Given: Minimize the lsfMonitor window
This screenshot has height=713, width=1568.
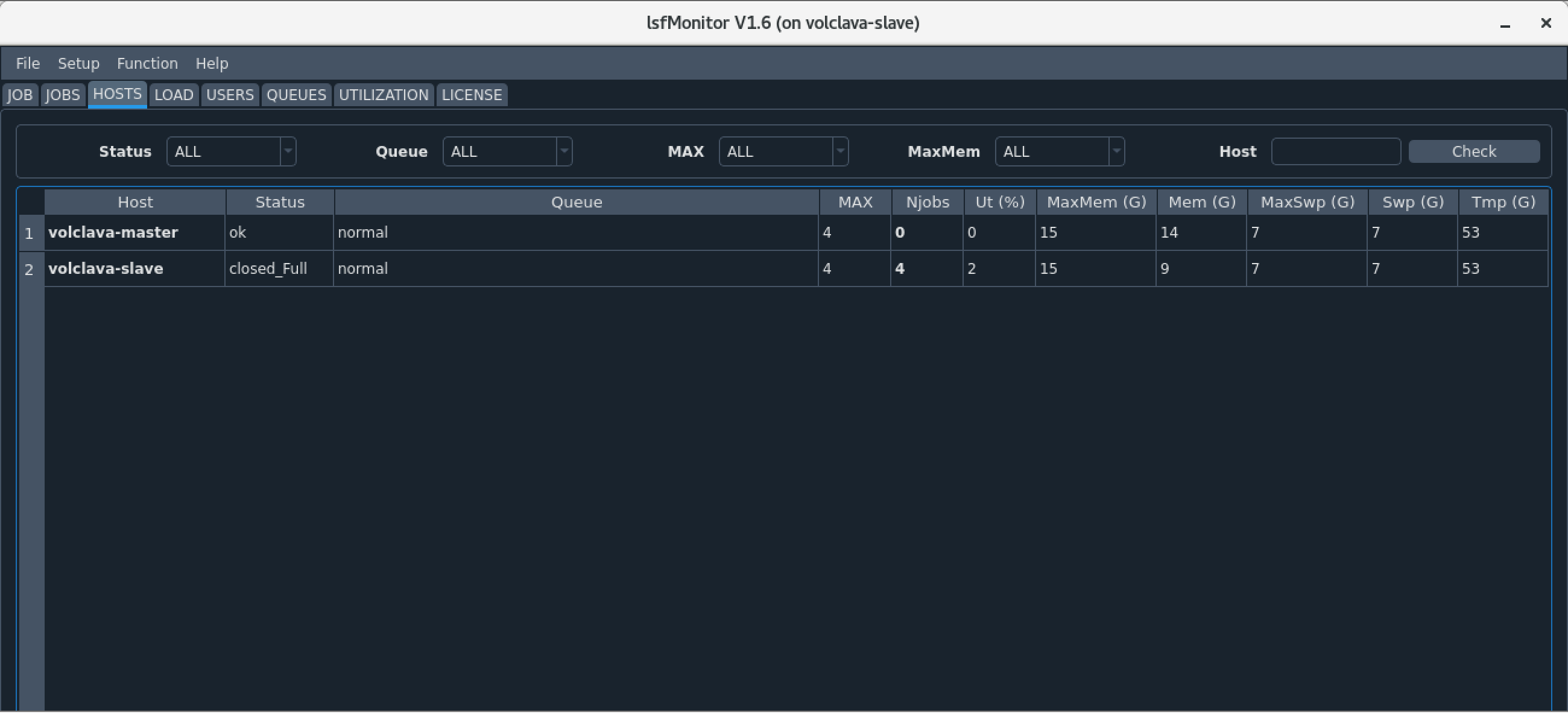Looking at the screenshot, I should coord(1505,24).
